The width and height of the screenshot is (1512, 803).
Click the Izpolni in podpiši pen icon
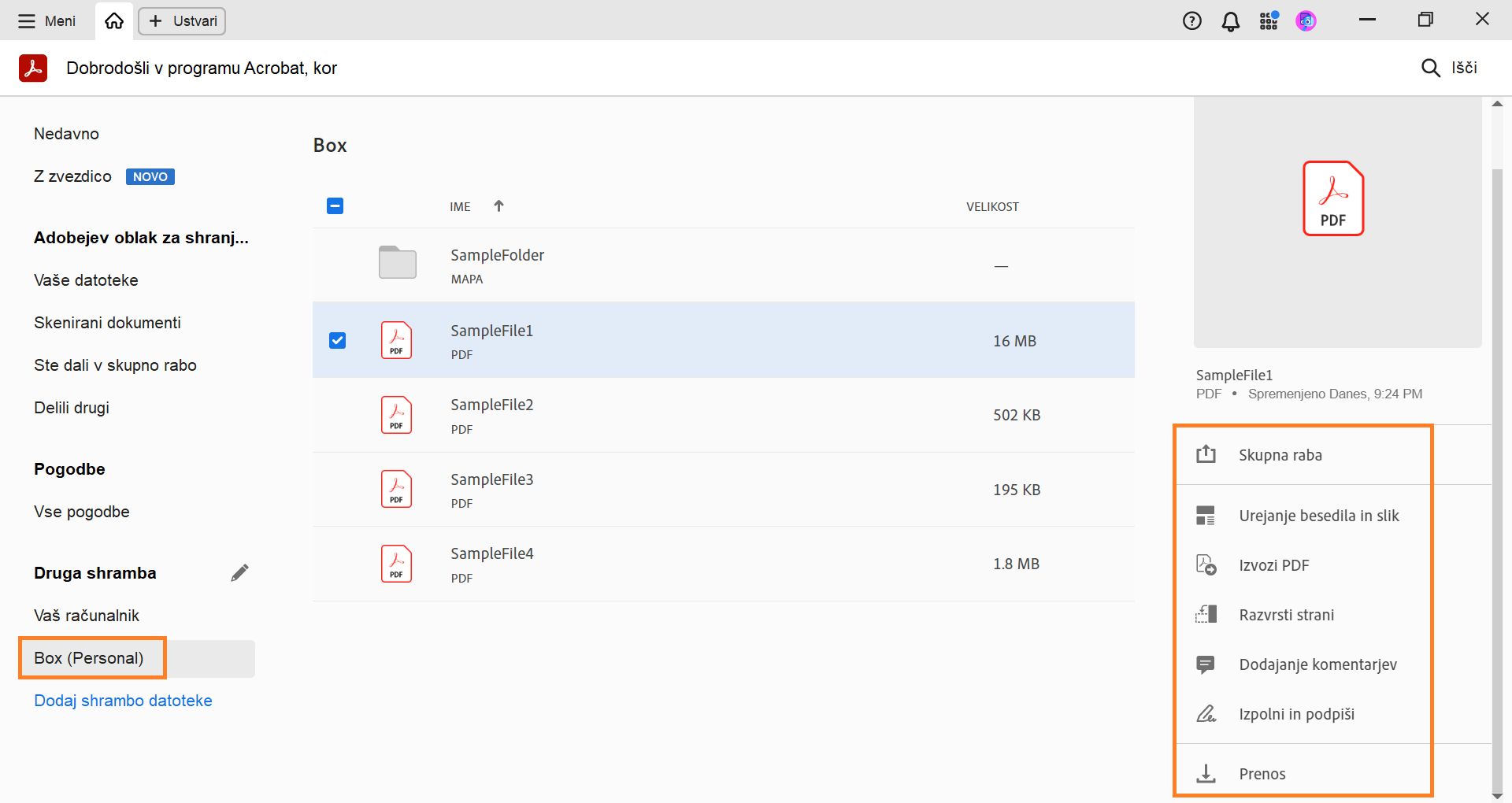(x=1206, y=714)
